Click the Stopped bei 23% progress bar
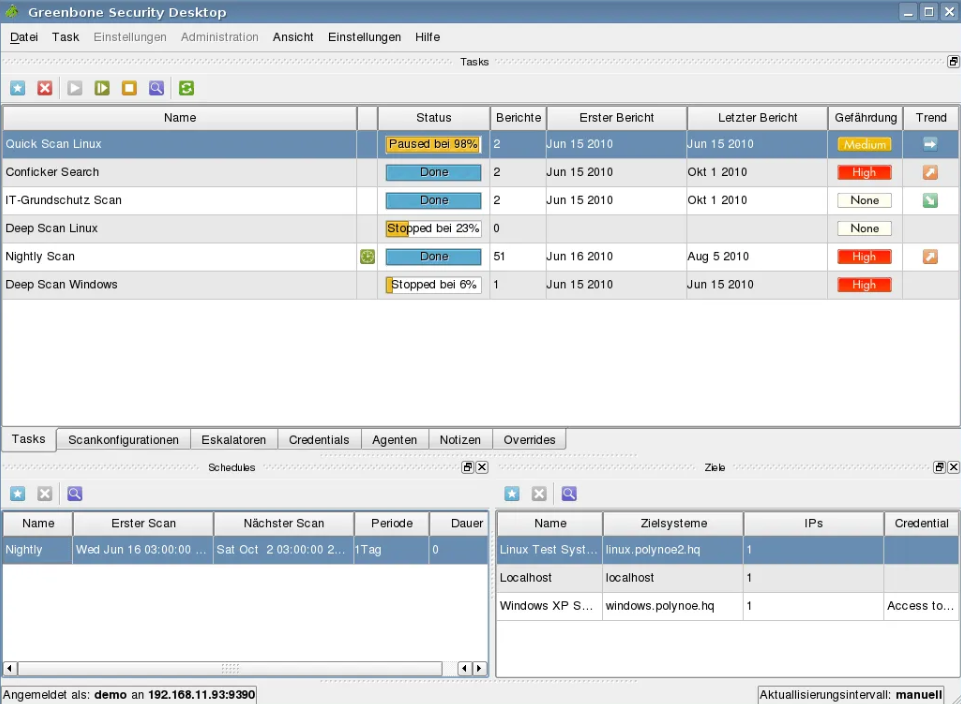Screen dimensions: 961x704 coord(433,229)
